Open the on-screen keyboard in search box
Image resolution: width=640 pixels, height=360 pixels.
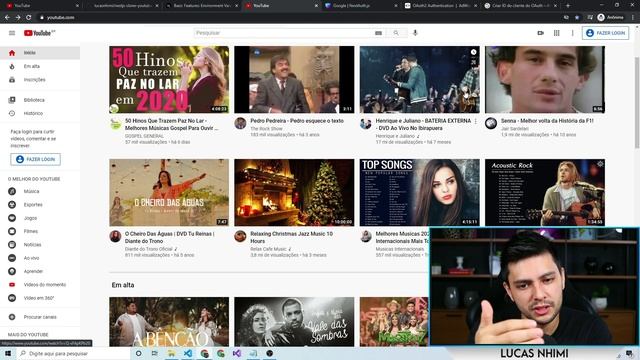coord(378,33)
